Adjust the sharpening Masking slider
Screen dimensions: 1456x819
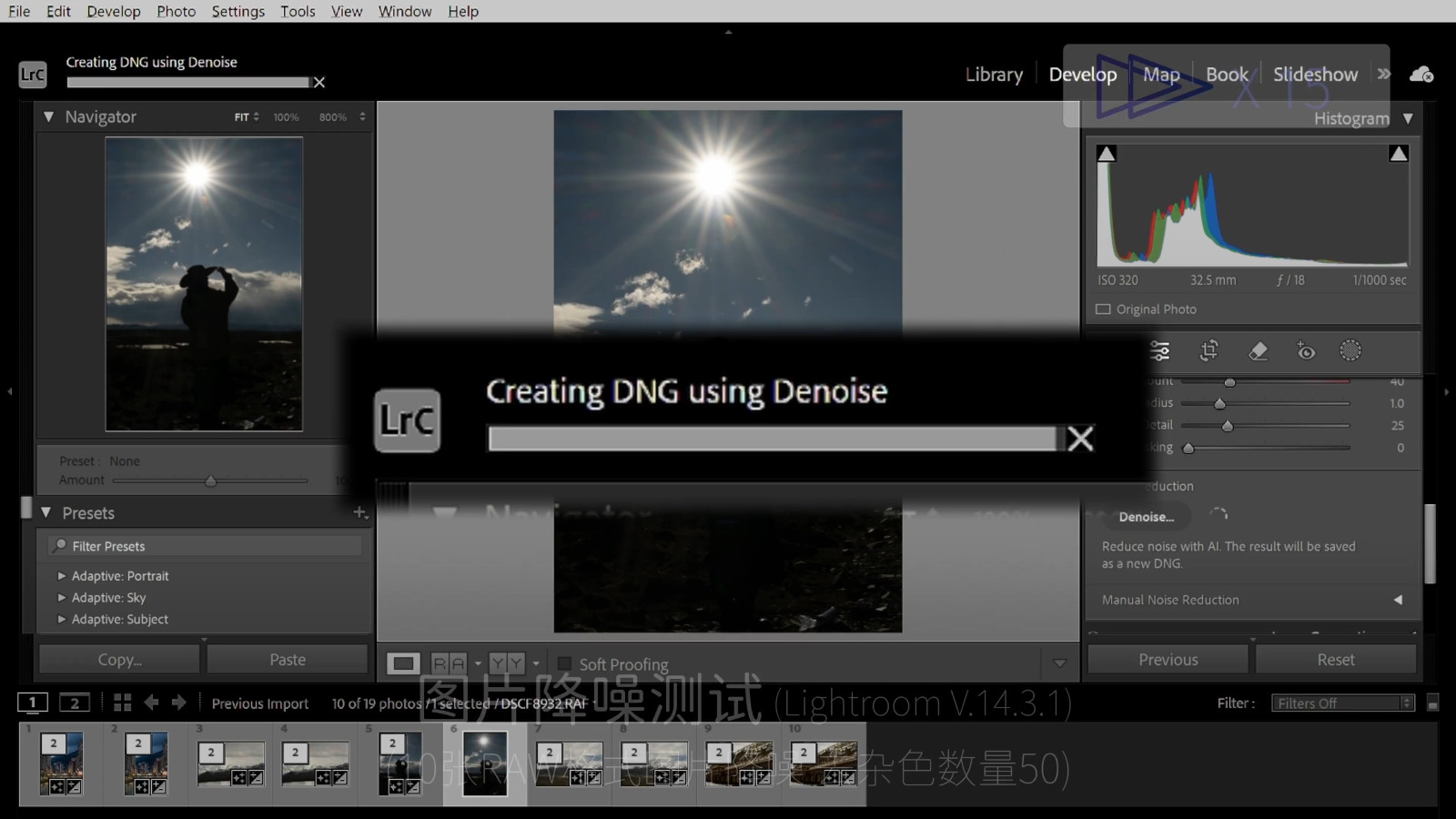click(1188, 448)
